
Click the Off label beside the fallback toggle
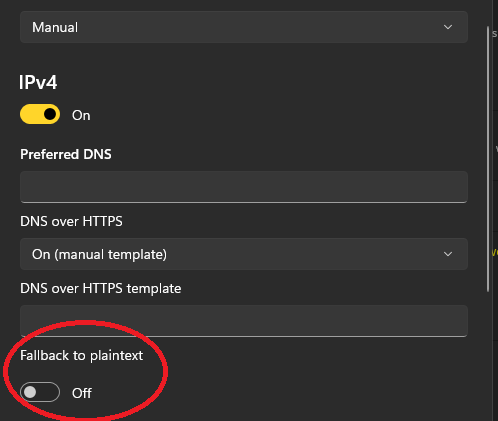click(82, 393)
